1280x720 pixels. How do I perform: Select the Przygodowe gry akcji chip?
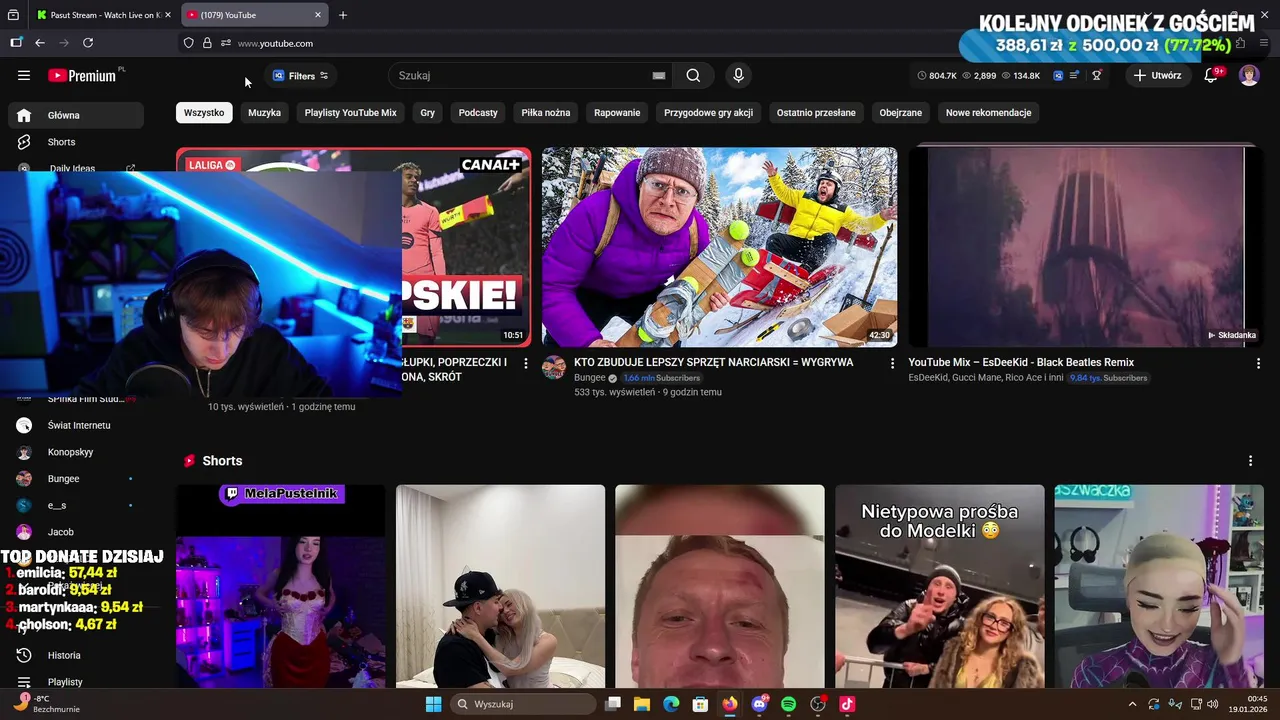point(708,113)
